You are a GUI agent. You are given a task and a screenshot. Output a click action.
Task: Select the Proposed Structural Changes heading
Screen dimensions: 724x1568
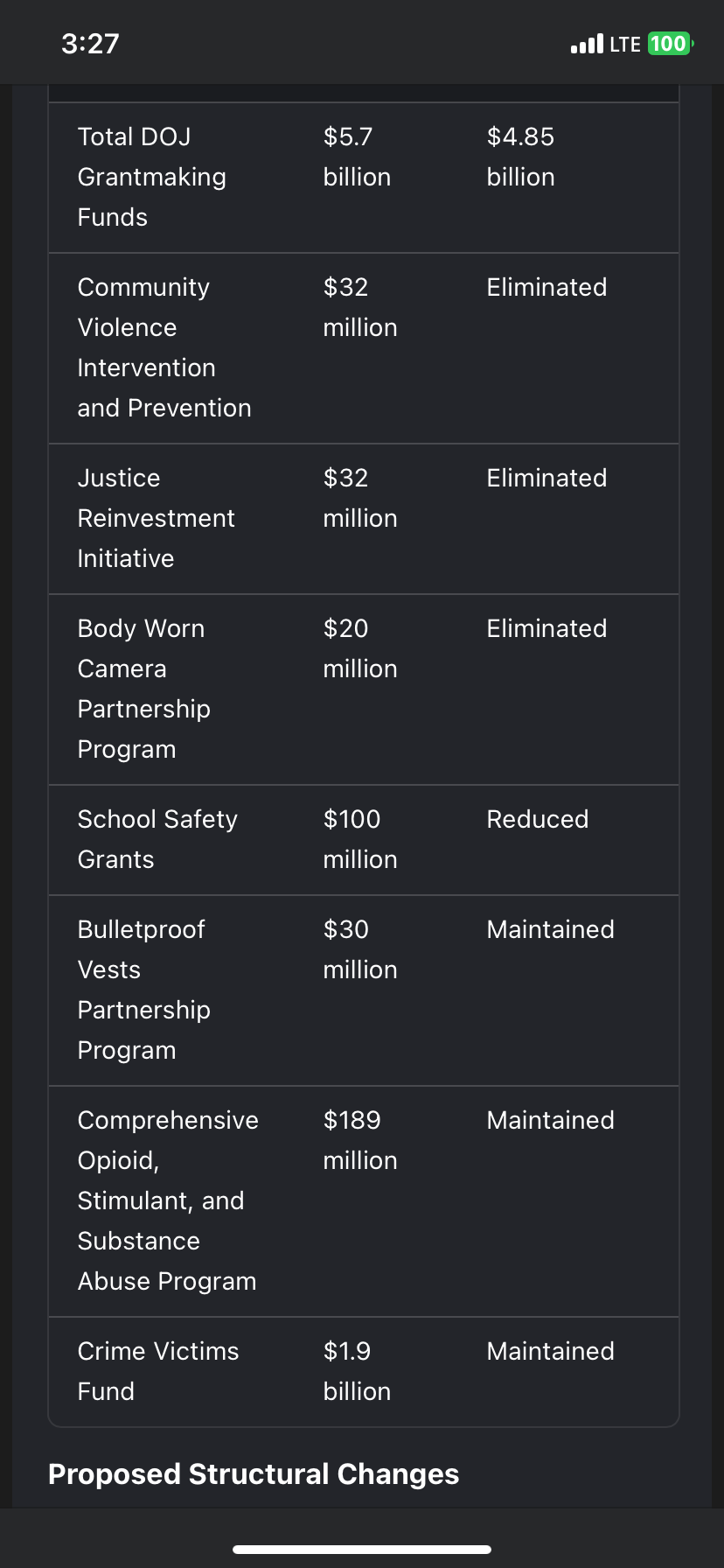pyautogui.click(x=254, y=1473)
